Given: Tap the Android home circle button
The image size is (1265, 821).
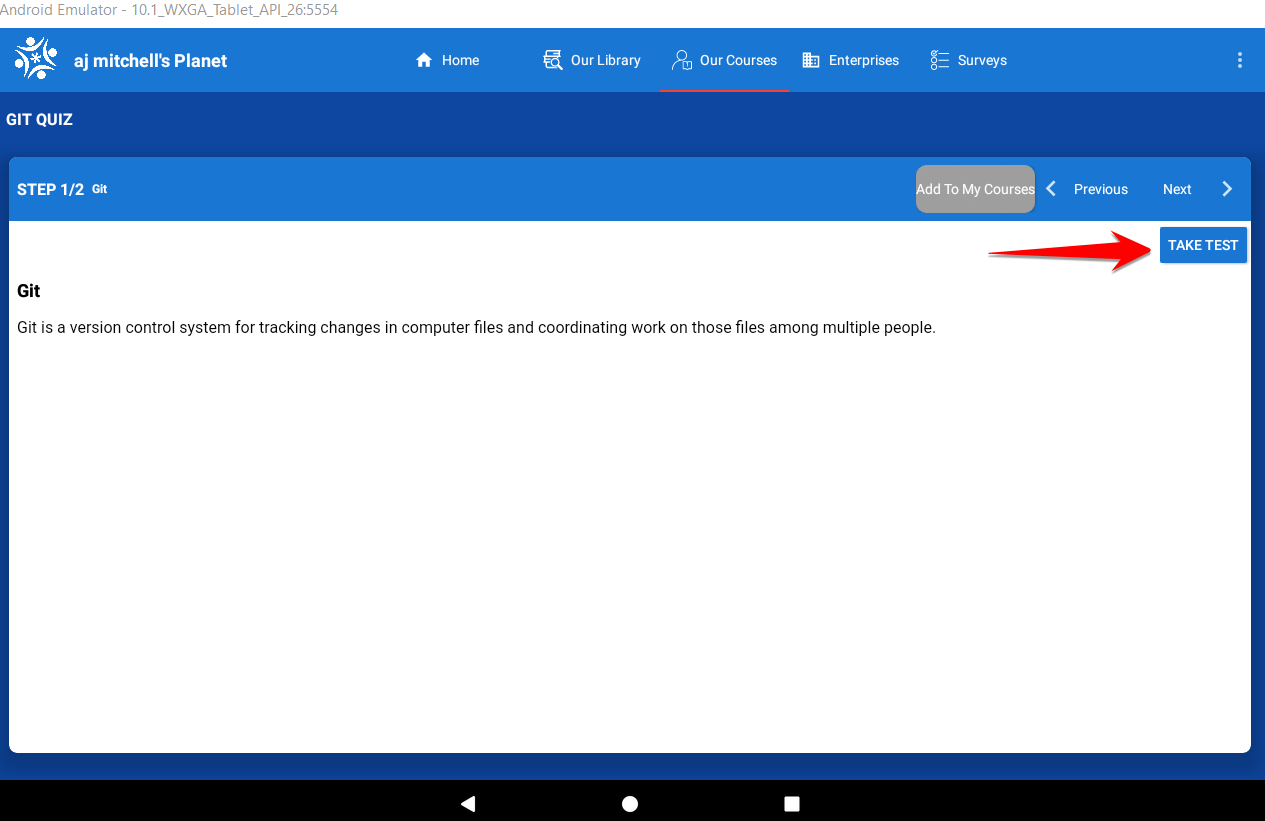Looking at the screenshot, I should (629, 803).
